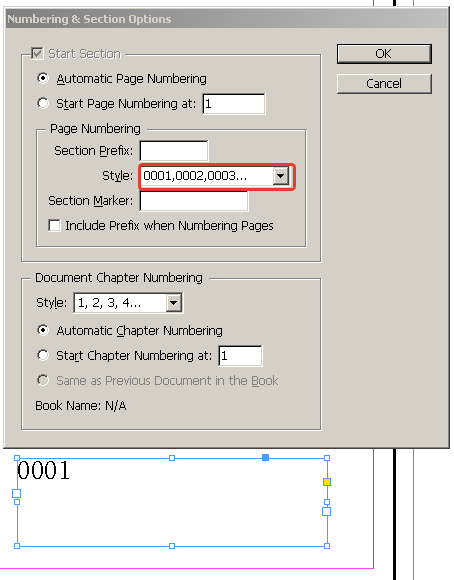
Task: Click the Start Page Numbering at field
Action: (x=234, y=104)
